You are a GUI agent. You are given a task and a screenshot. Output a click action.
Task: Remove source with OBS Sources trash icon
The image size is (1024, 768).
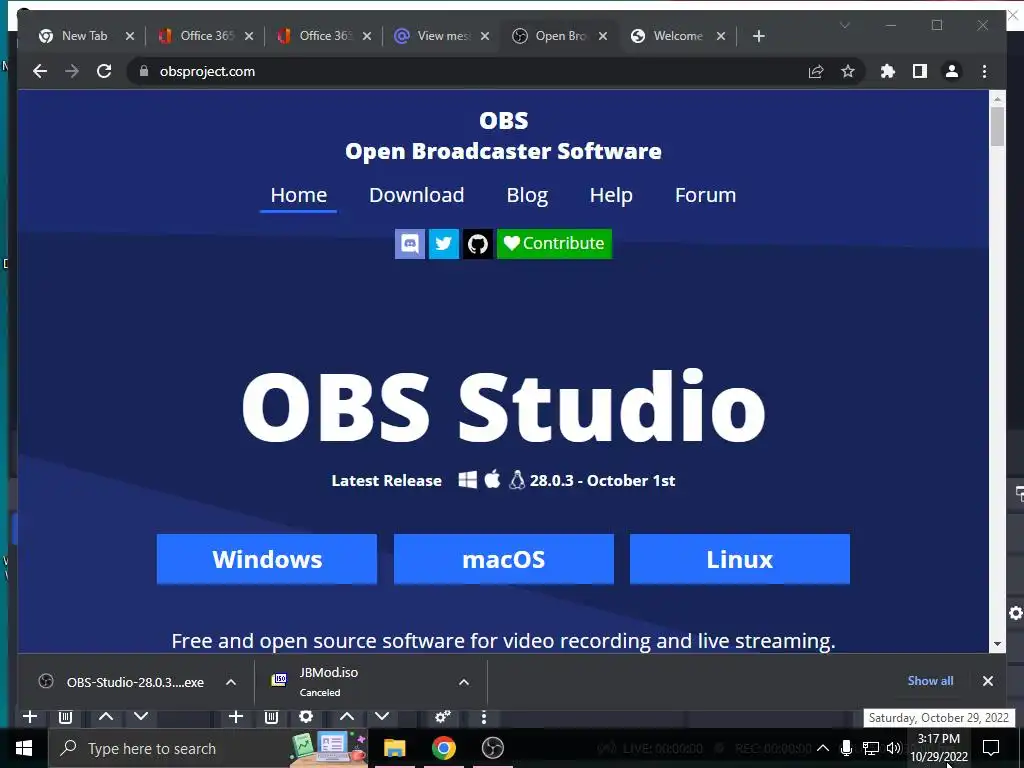pyautogui.click(x=271, y=716)
